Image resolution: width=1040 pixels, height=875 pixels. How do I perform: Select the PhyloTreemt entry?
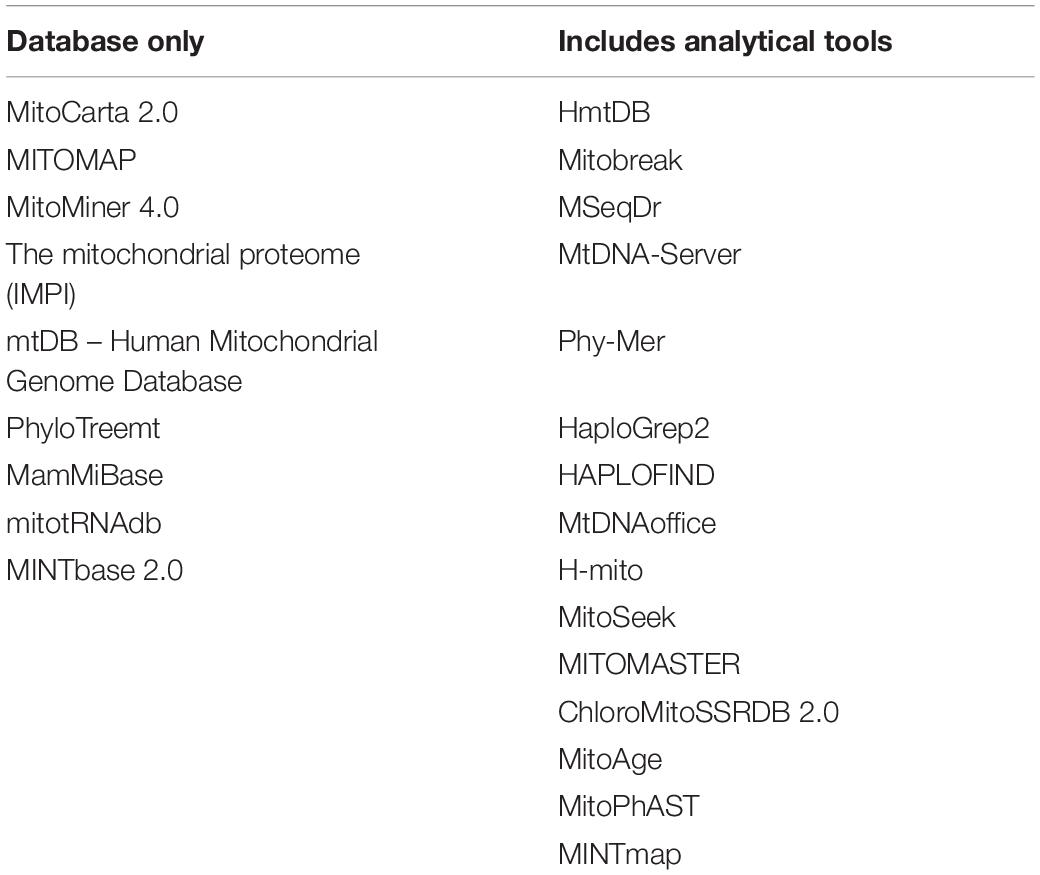coord(84,428)
